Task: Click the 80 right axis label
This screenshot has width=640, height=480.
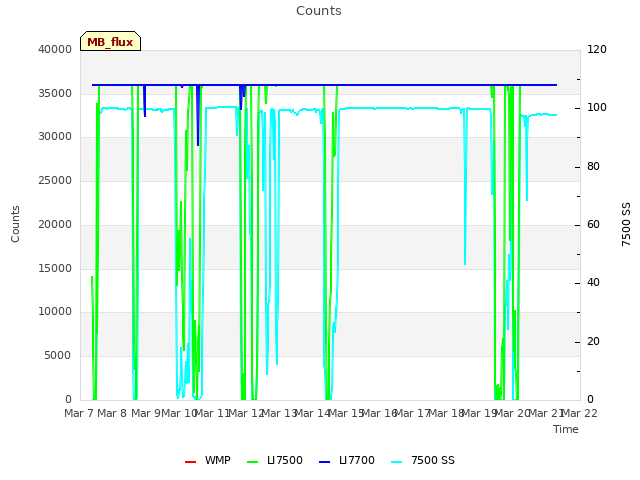Action: [x=593, y=167]
